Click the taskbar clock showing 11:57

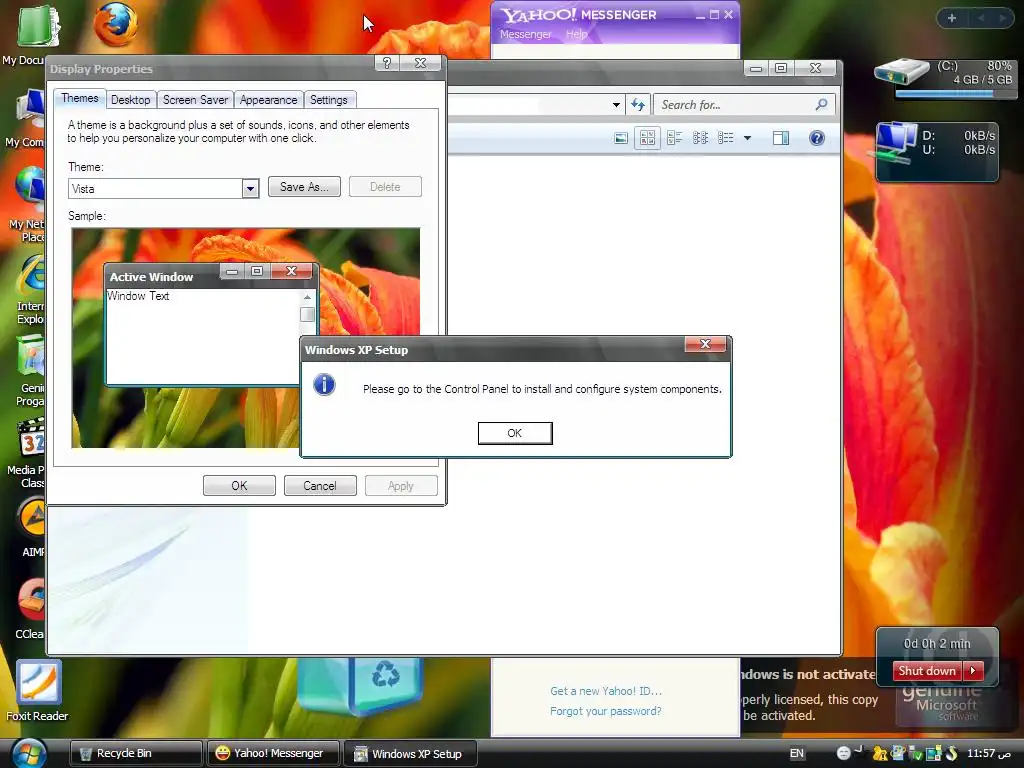(x=989, y=753)
